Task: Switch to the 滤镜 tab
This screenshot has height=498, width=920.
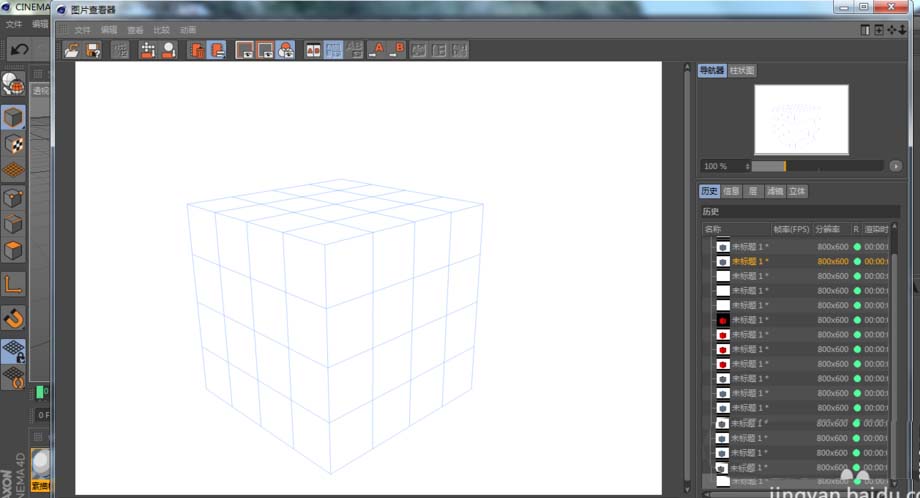Action: pos(775,191)
